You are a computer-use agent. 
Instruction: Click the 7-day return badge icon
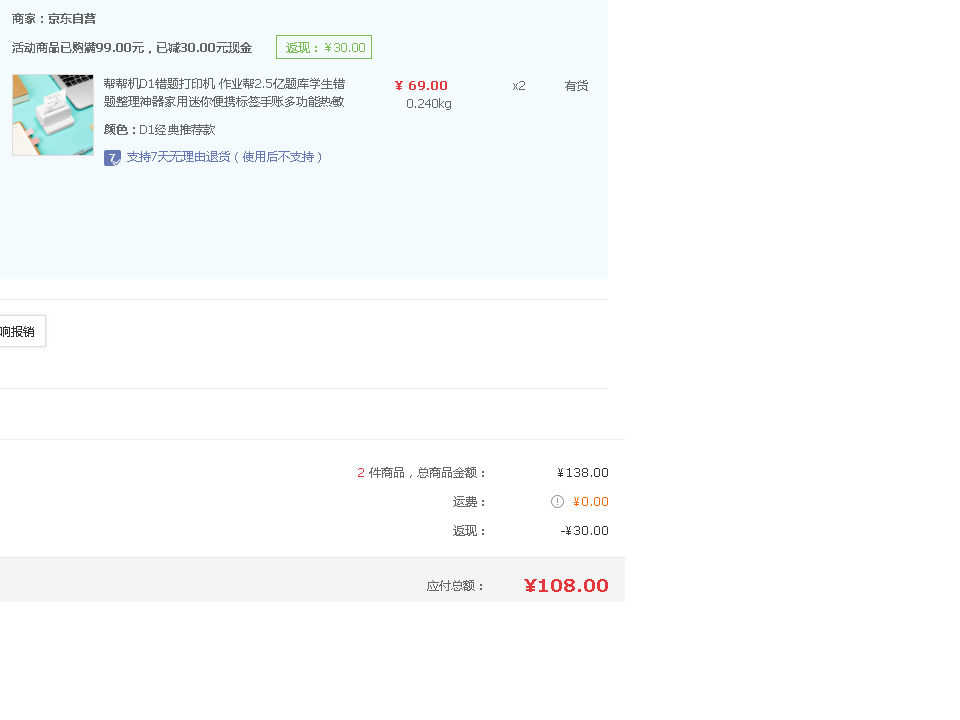(x=112, y=158)
